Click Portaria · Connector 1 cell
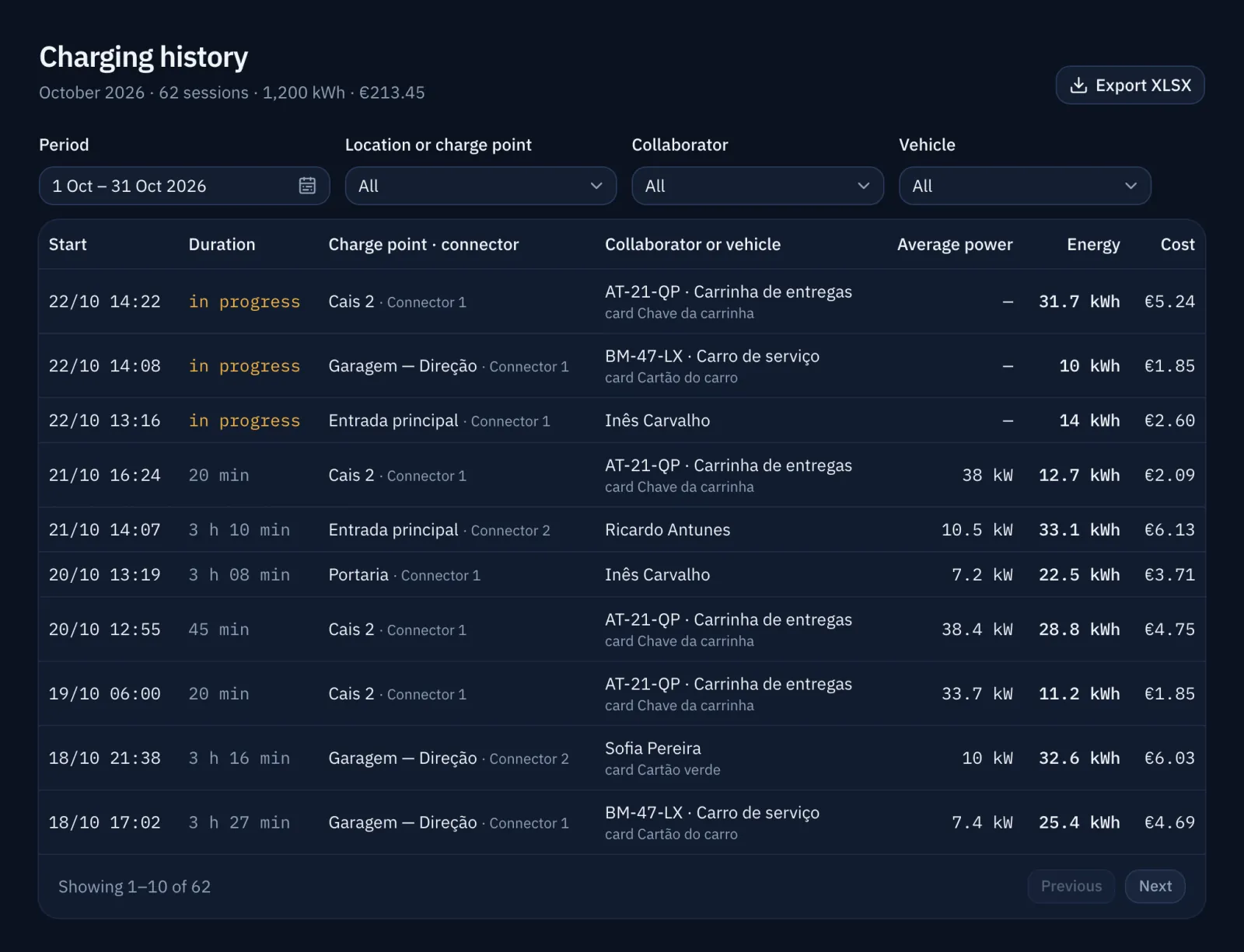 (x=404, y=575)
